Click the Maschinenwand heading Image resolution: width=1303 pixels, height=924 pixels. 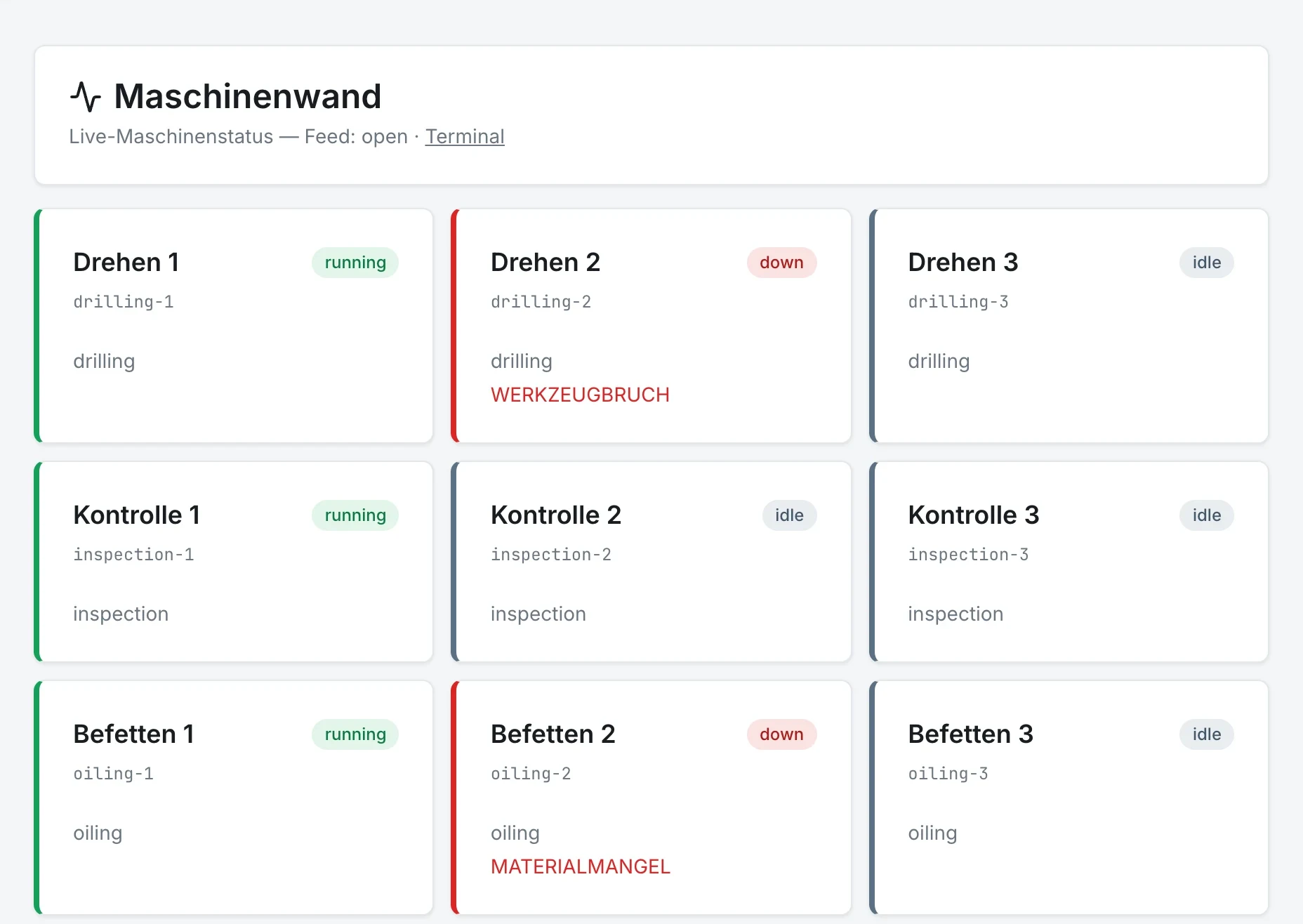(x=248, y=96)
